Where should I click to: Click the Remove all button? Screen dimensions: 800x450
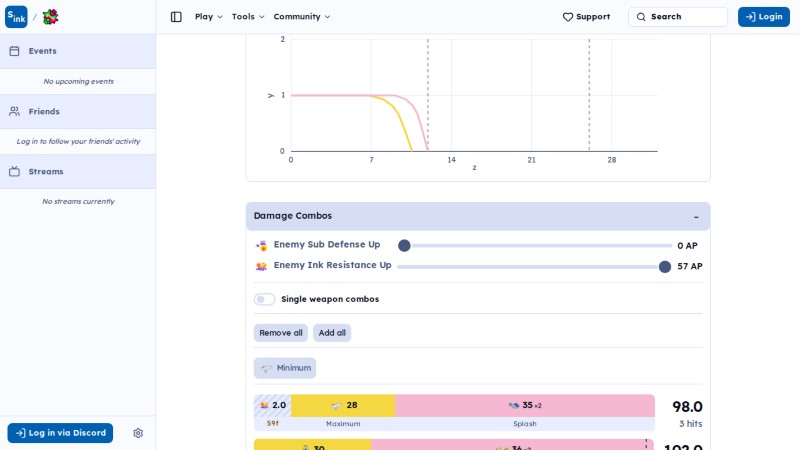(281, 333)
